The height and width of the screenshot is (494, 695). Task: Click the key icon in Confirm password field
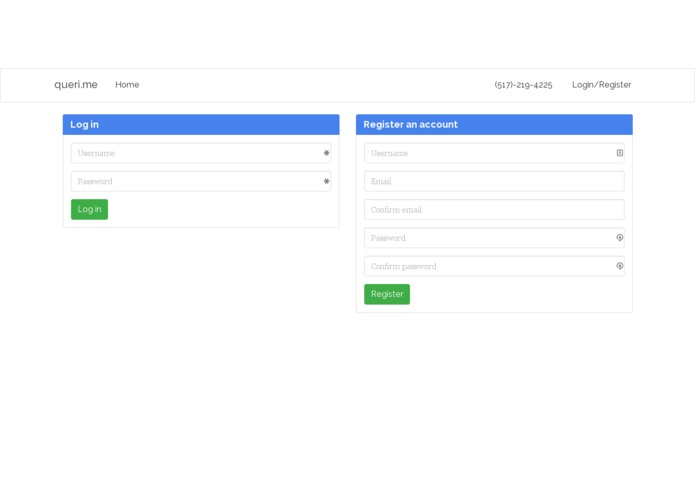620,266
